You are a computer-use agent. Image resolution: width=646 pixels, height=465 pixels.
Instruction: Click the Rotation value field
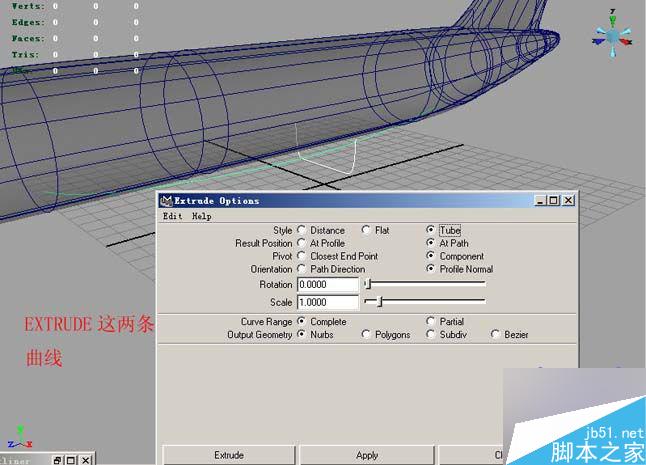[x=328, y=285]
